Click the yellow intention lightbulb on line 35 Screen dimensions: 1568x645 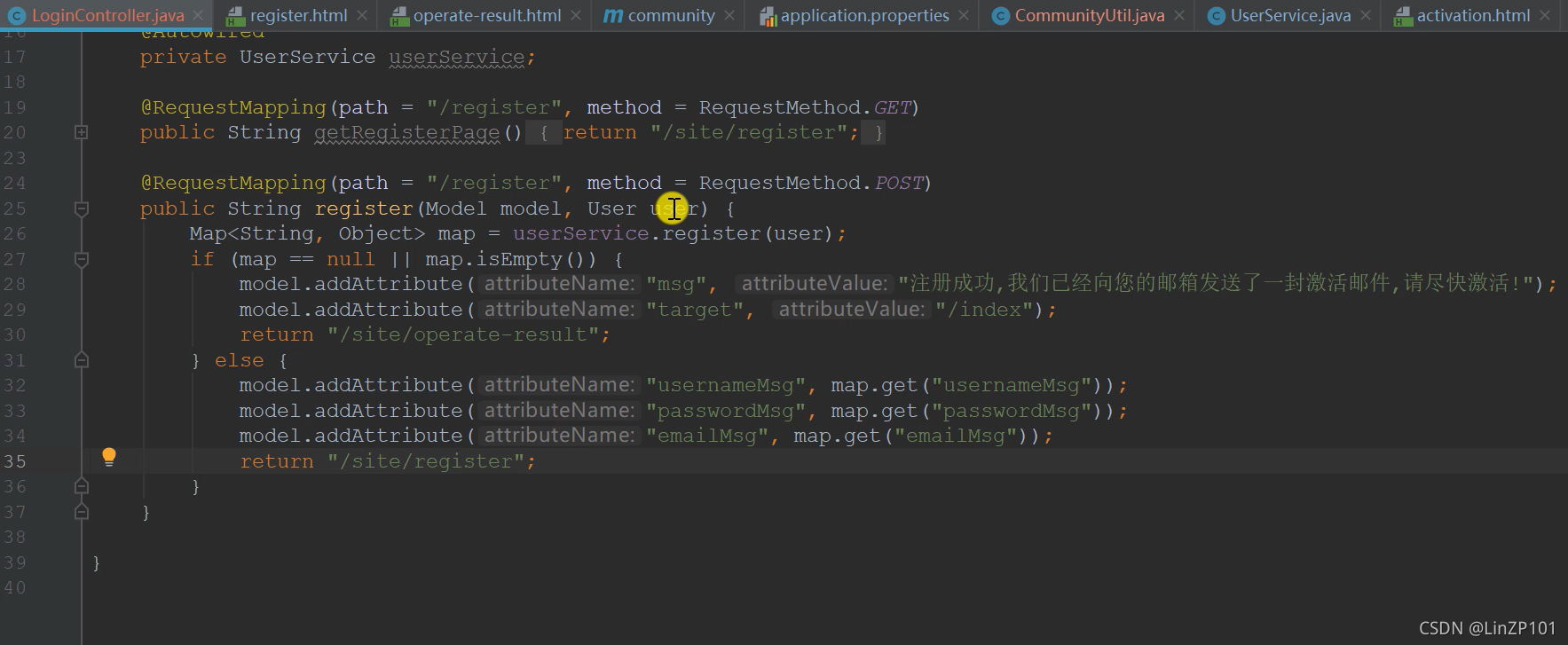point(109,457)
